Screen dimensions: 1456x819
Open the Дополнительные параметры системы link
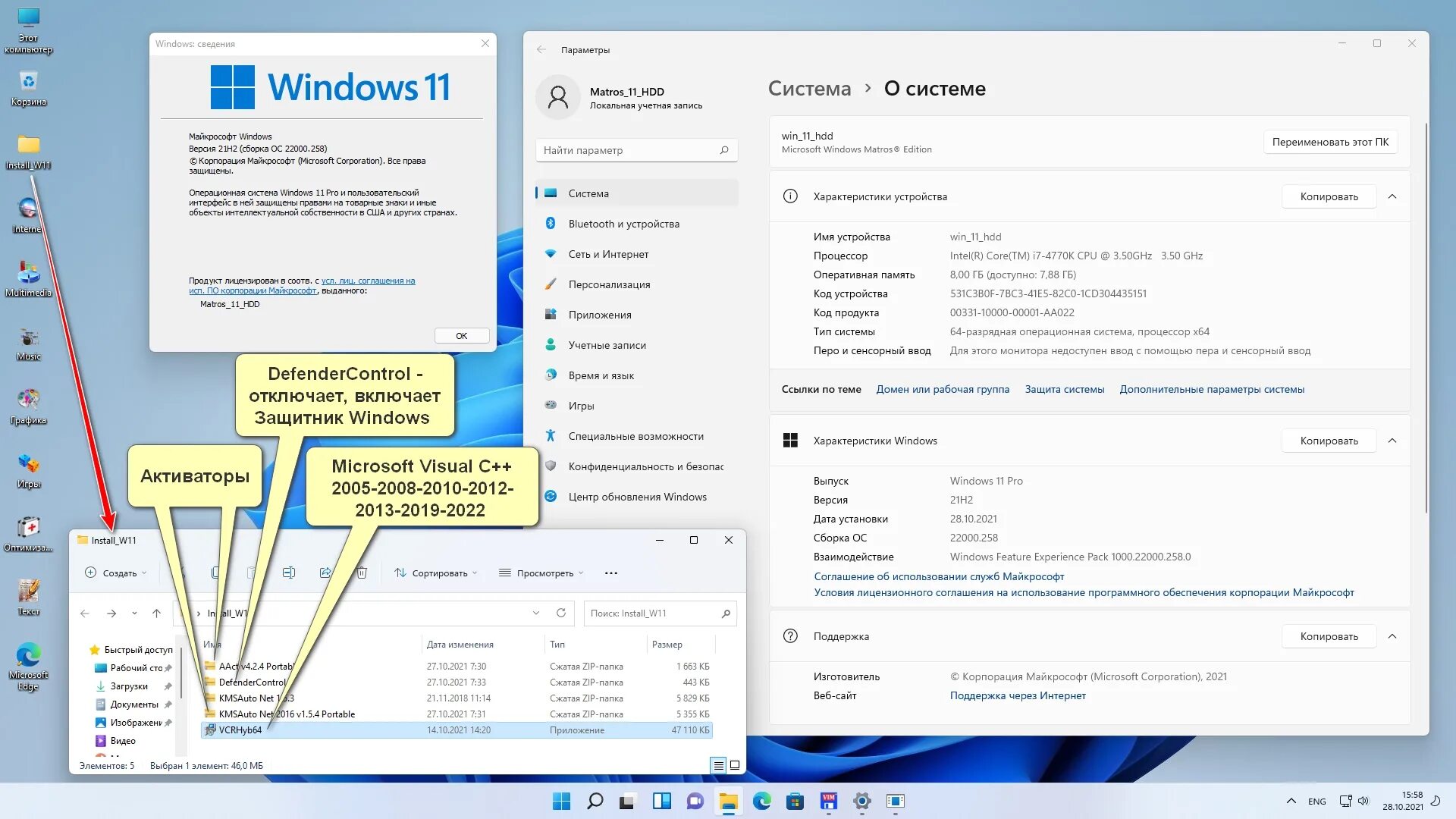click(1211, 389)
